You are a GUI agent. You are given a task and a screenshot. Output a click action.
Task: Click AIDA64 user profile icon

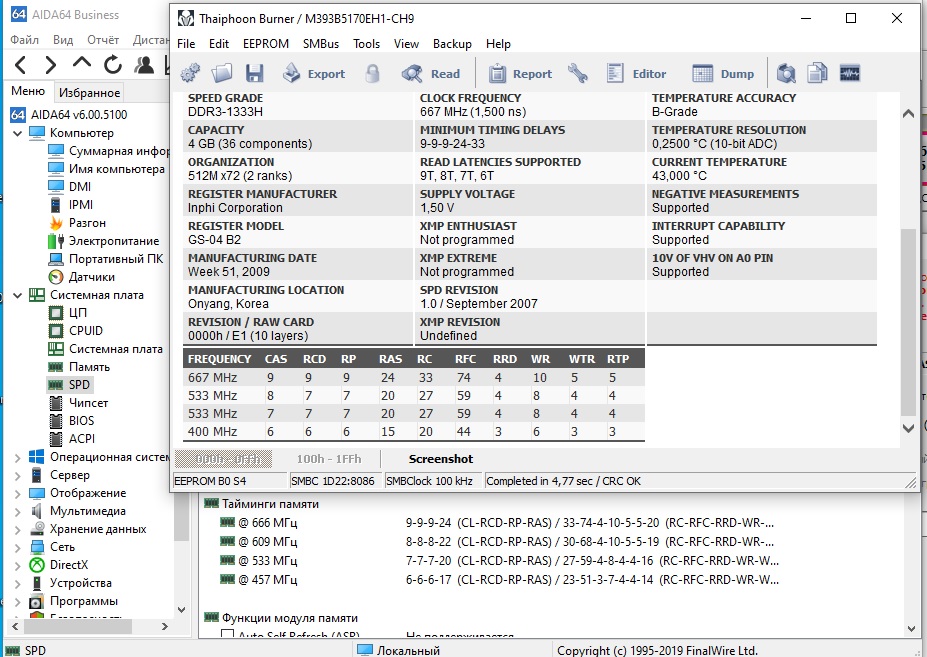point(144,64)
